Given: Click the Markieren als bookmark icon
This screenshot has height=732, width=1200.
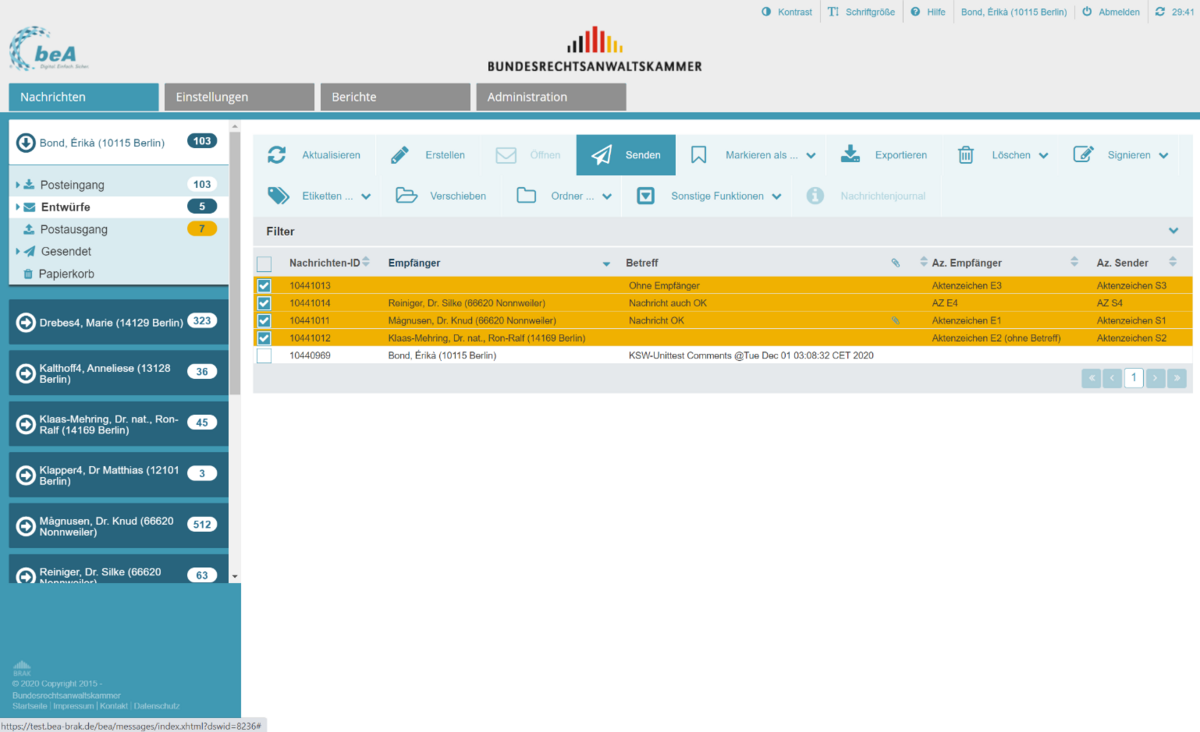Looking at the screenshot, I should pyautogui.click(x=699, y=155).
